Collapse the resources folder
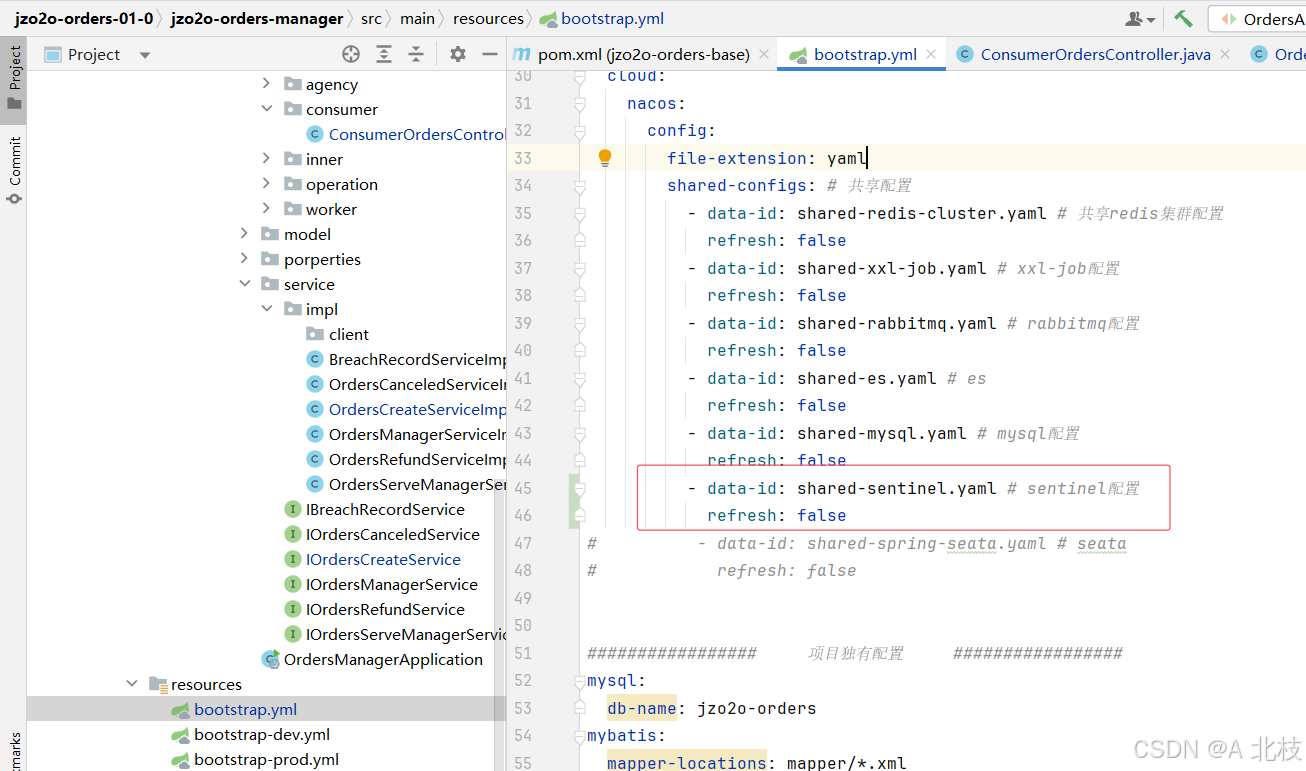1306x771 pixels. (131, 684)
